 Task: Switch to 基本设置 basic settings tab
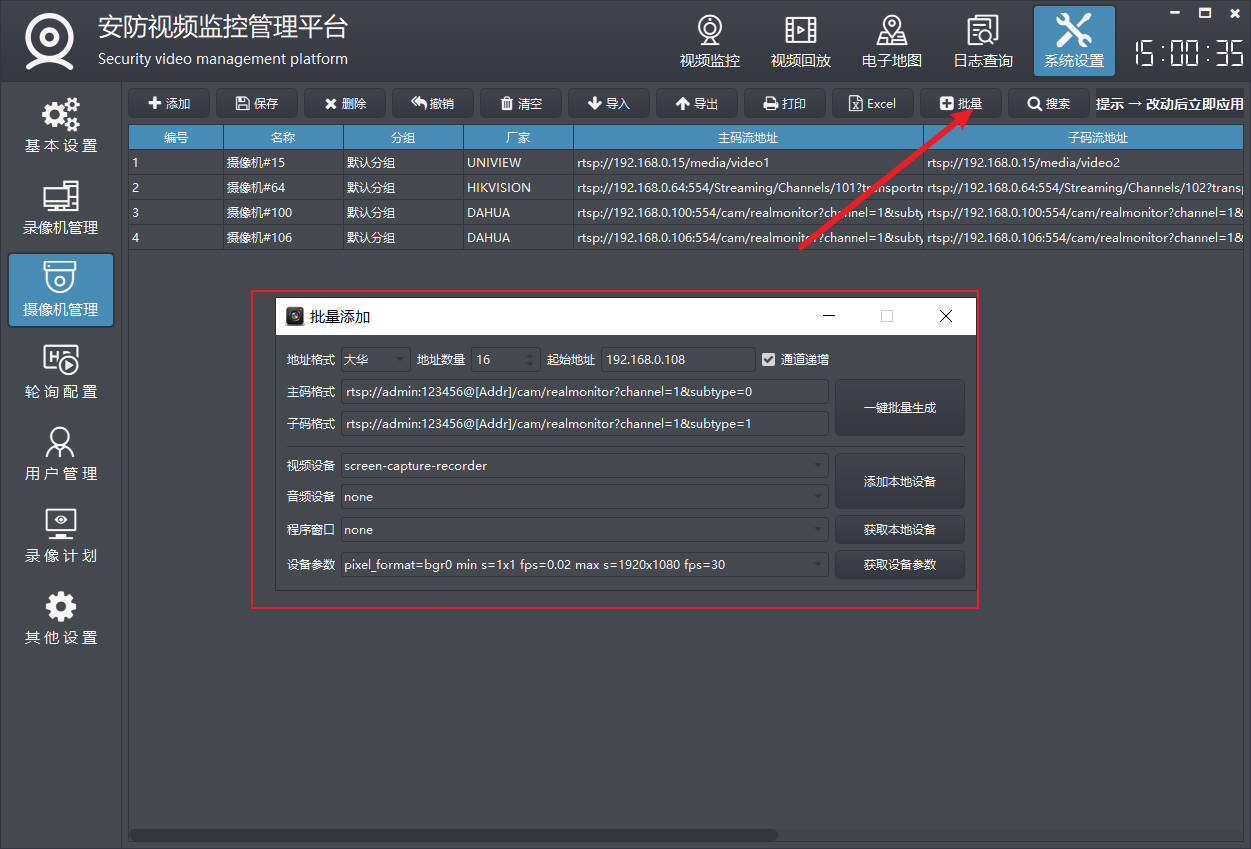[61, 126]
